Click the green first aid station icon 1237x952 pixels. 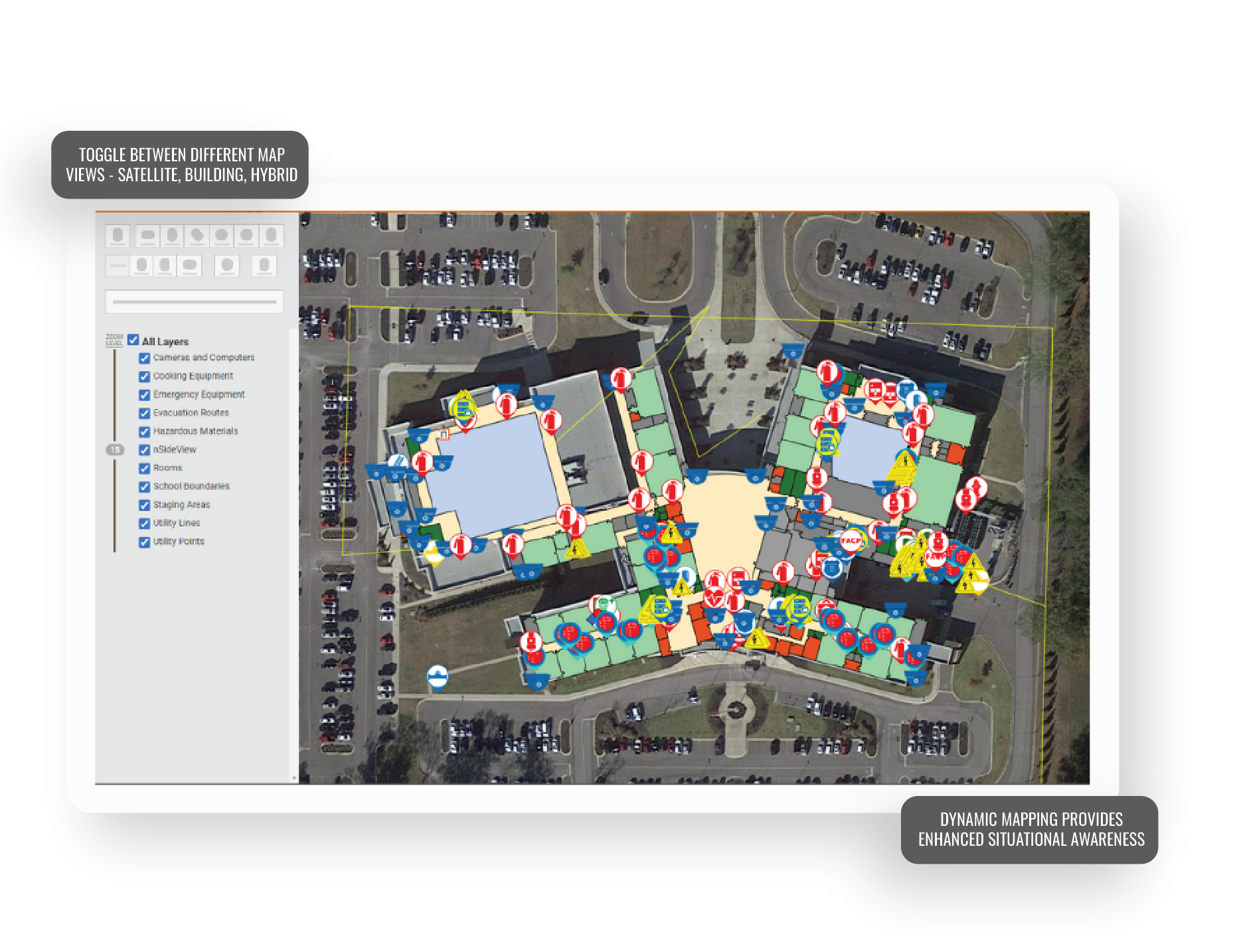click(605, 602)
